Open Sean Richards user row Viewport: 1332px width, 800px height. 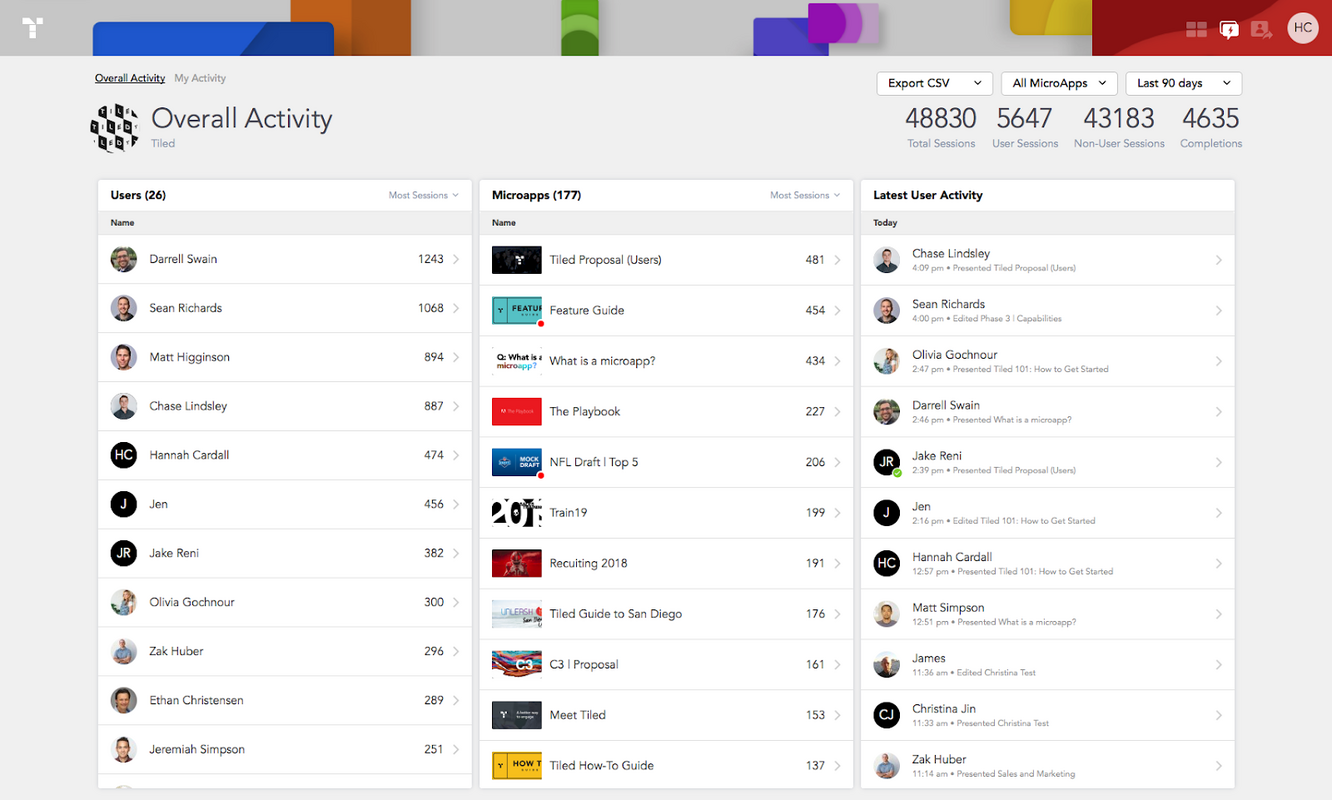(284, 308)
